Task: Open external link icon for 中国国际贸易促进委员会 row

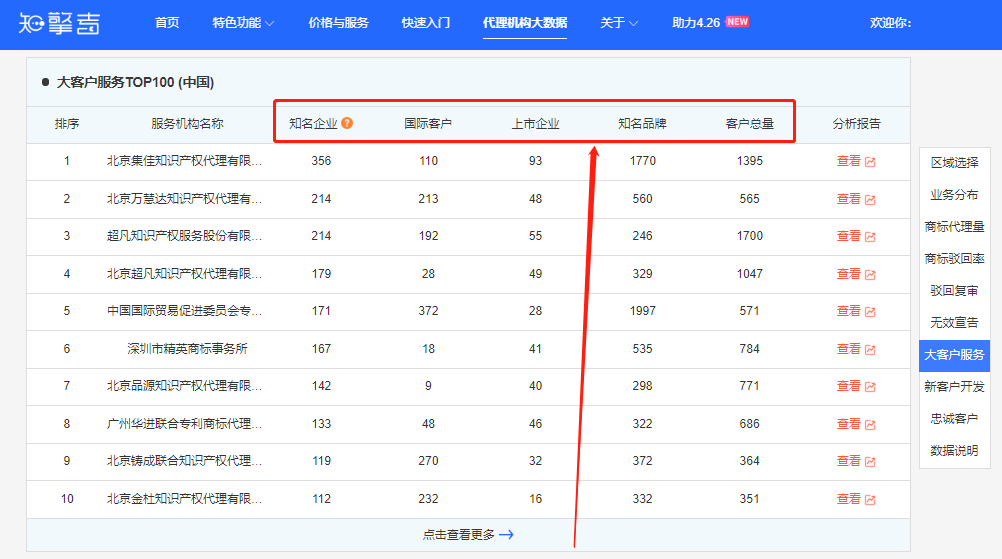Action: click(870, 311)
